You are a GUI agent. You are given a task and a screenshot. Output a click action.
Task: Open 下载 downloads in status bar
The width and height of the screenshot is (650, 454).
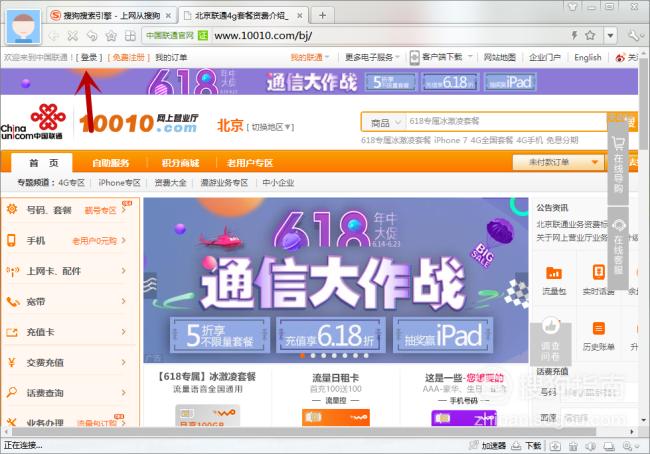526,446
